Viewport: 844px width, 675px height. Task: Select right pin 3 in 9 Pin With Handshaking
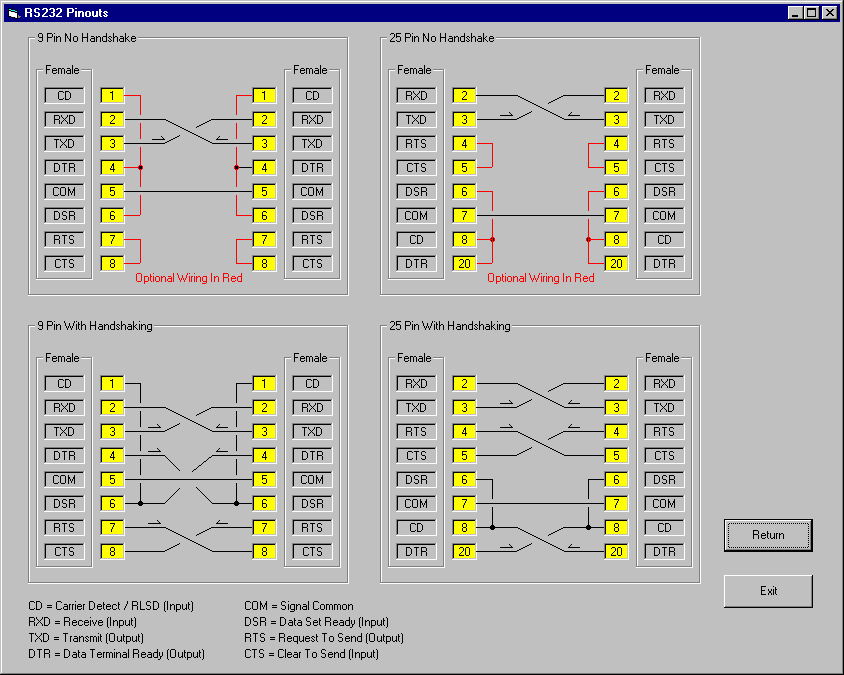point(264,432)
